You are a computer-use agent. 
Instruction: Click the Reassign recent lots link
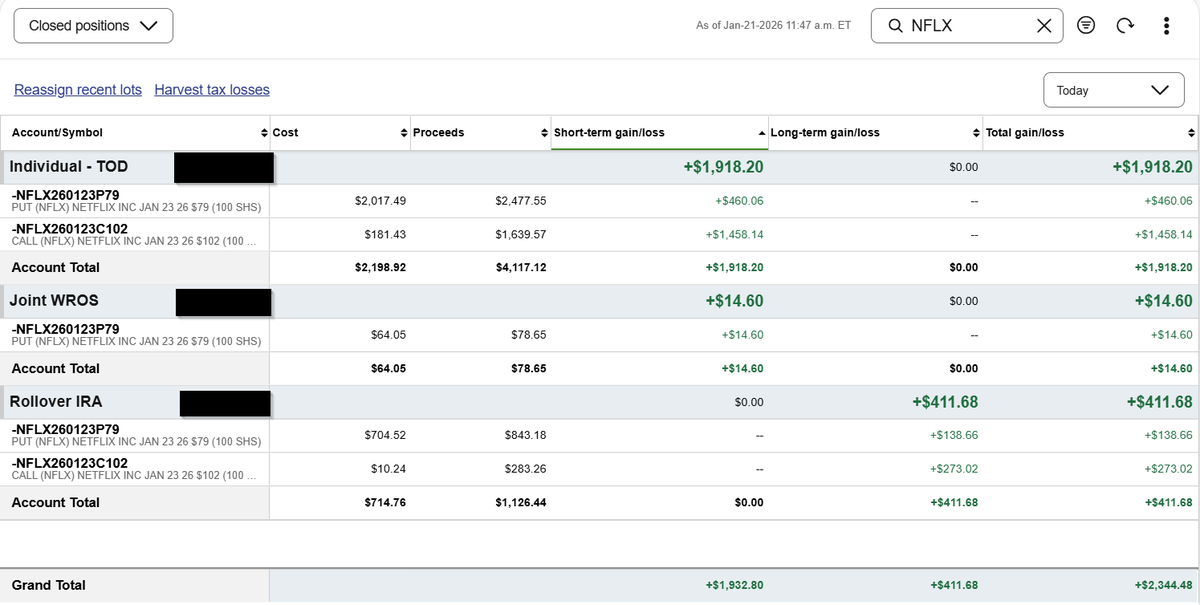[x=78, y=90]
